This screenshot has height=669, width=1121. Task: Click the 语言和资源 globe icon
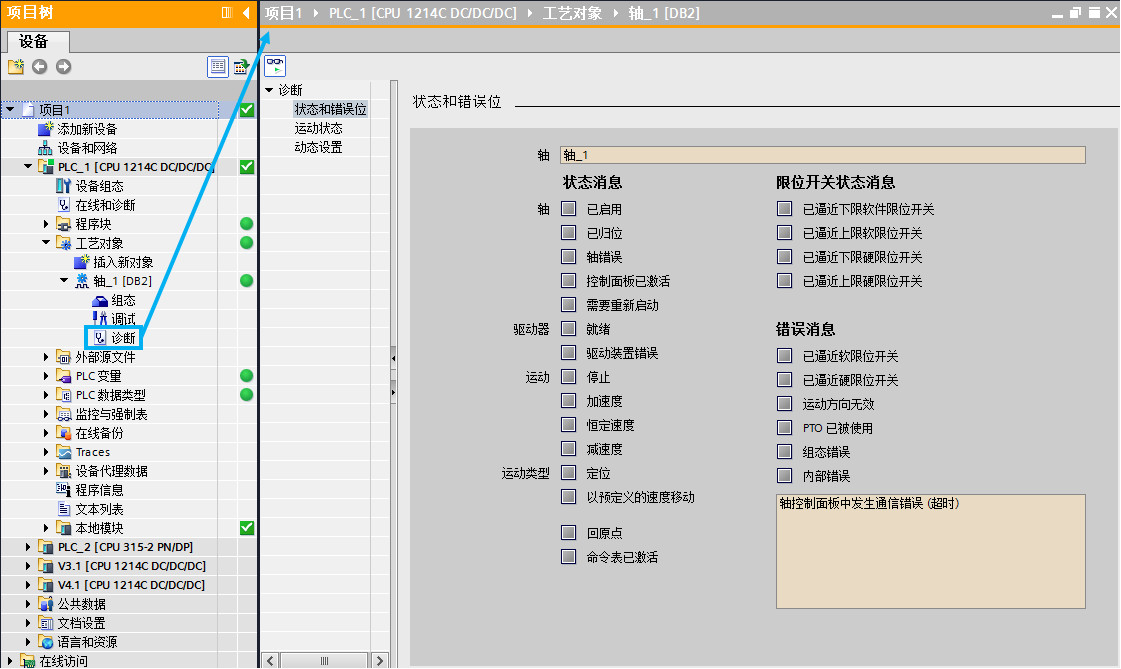pyautogui.click(x=46, y=642)
